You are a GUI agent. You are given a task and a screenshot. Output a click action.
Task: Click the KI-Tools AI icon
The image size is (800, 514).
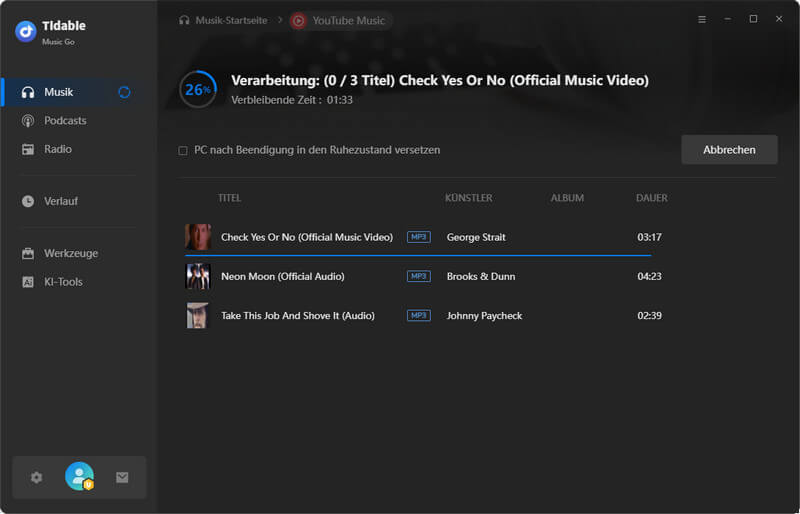pos(28,282)
